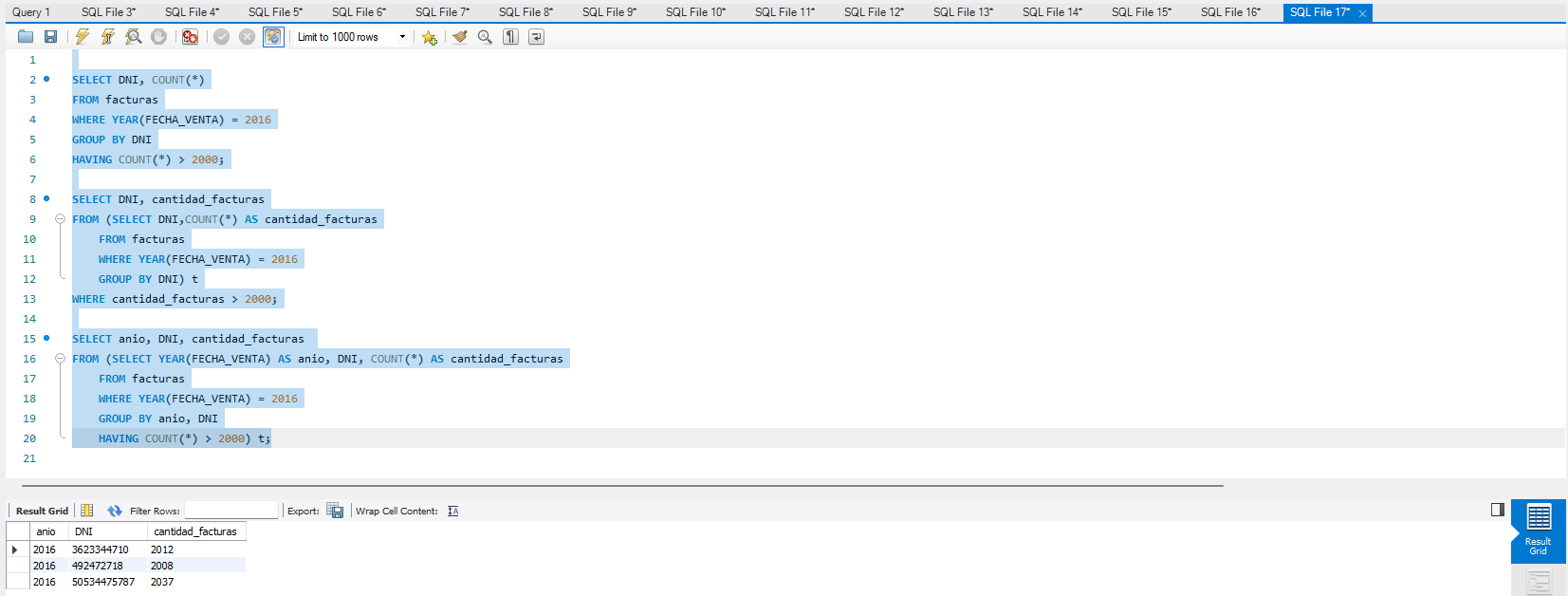Viewport: 1568px width, 596px height.
Task: Go to the SQL File 6 tab
Action: click(359, 12)
